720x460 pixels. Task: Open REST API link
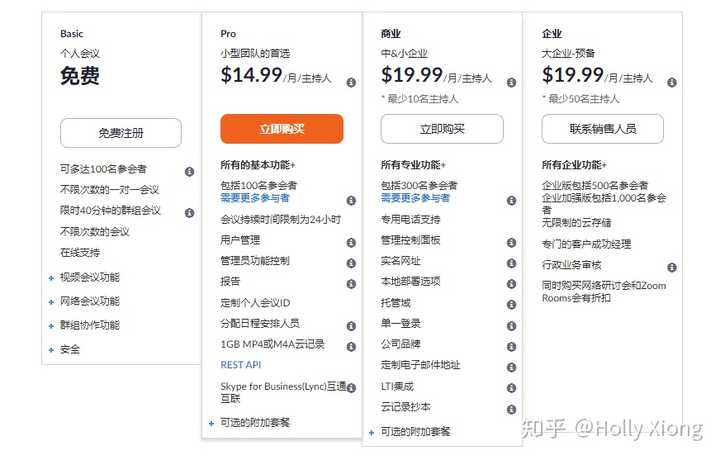point(241,365)
